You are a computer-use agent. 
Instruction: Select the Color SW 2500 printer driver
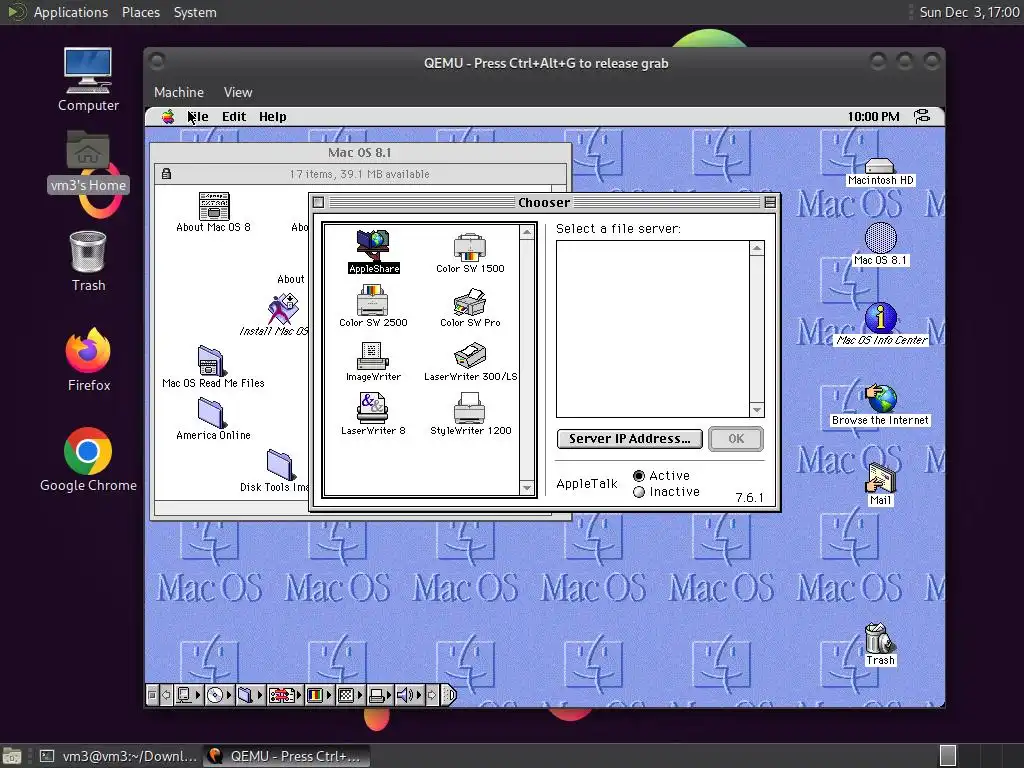coord(373,306)
